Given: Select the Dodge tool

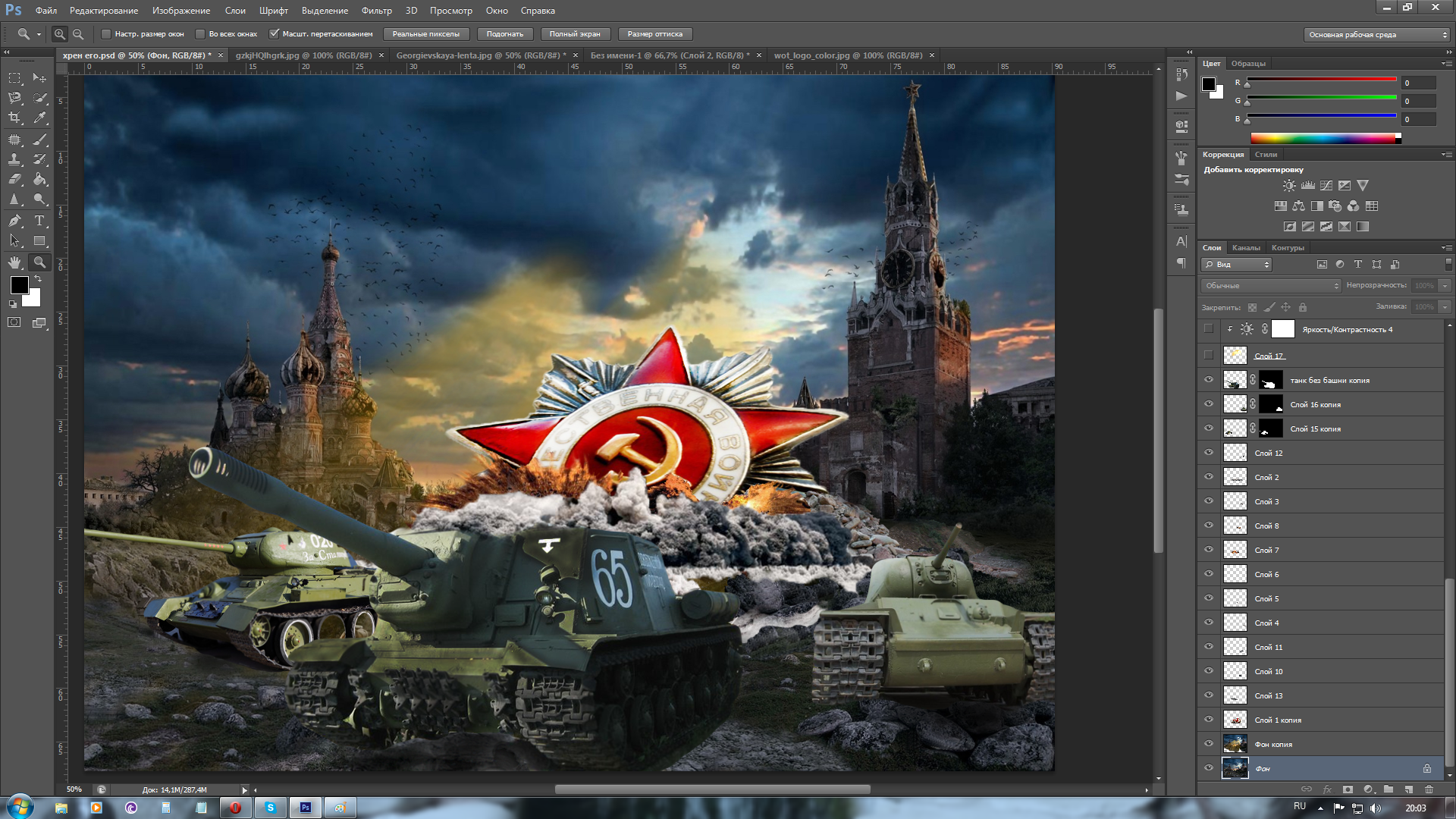Looking at the screenshot, I should click(x=39, y=199).
